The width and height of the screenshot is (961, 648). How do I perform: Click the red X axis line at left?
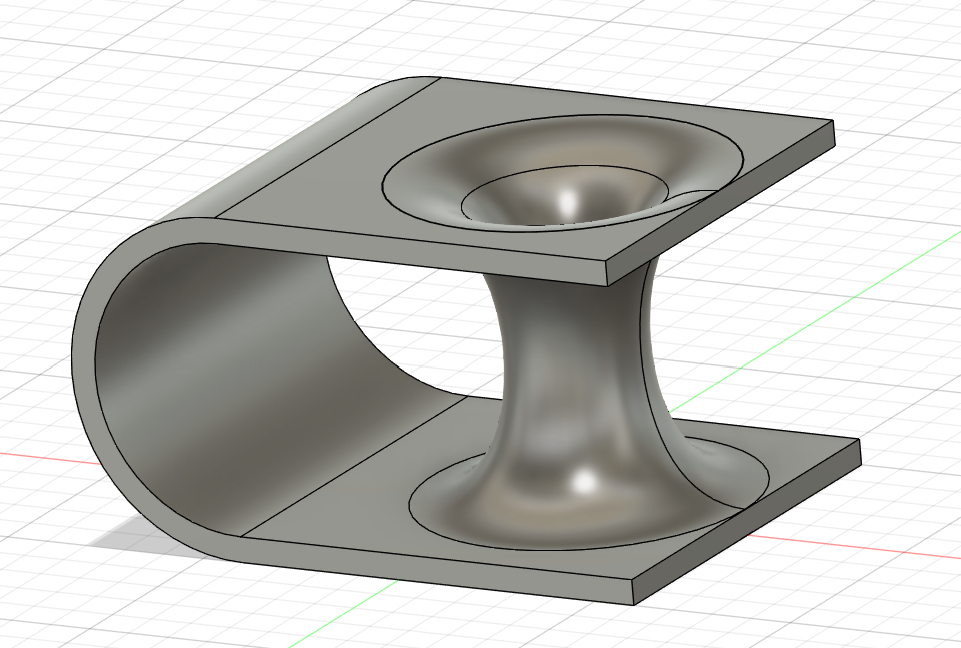coord(37,457)
